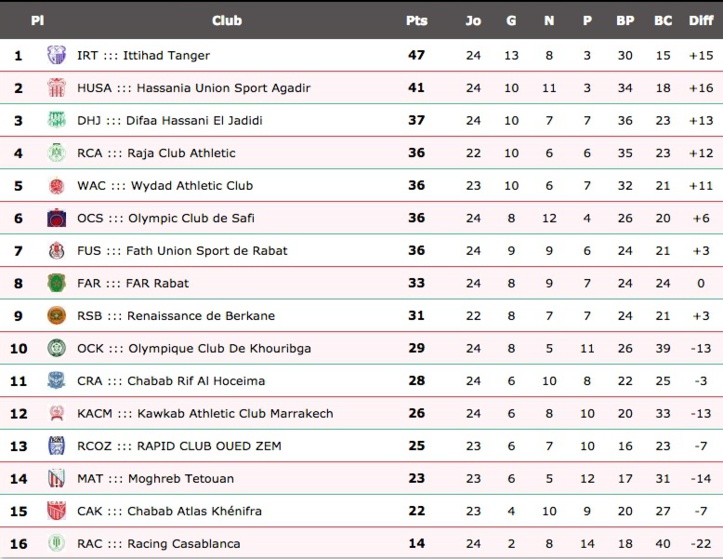The width and height of the screenshot is (723, 559).
Task: Sort table by Pts column header
Action: [417, 21]
